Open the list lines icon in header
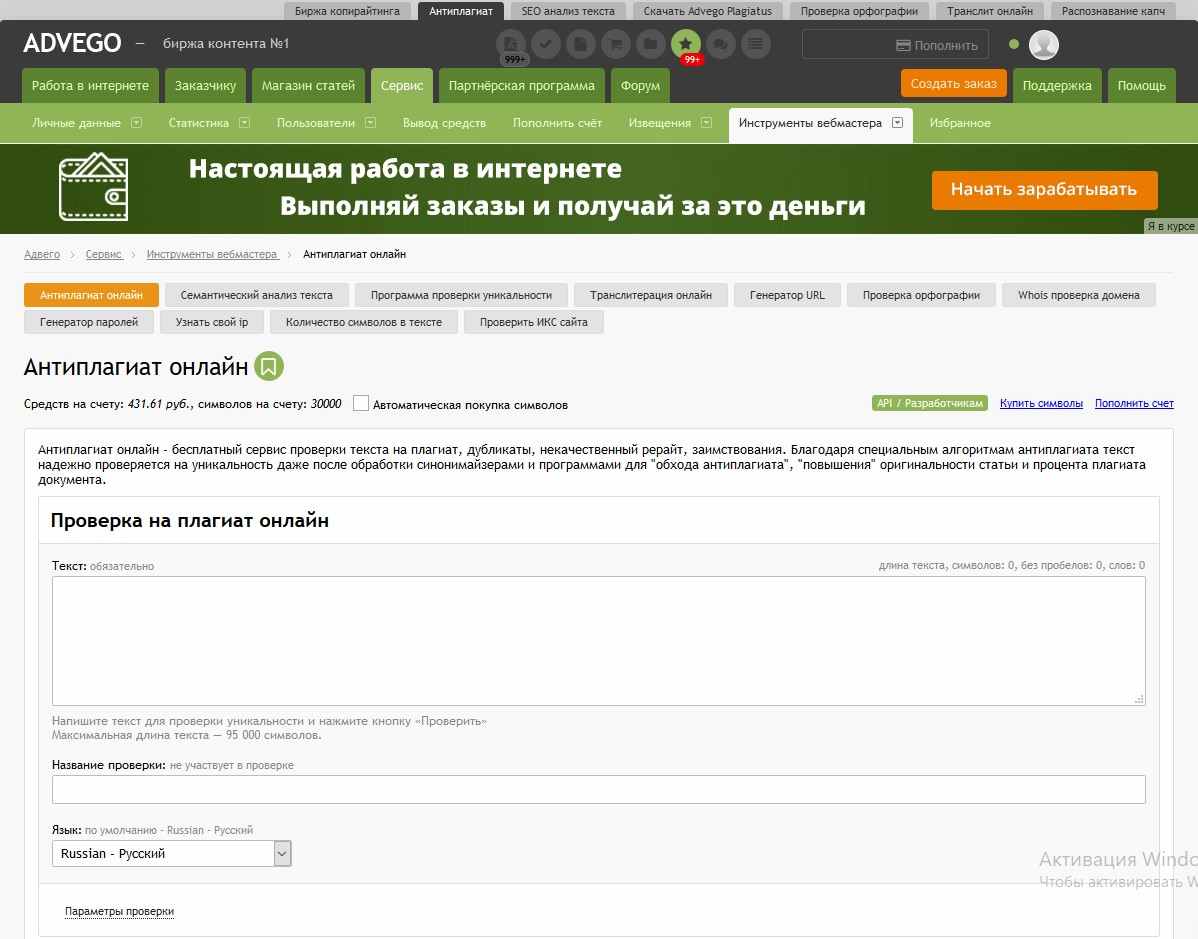 [755, 44]
